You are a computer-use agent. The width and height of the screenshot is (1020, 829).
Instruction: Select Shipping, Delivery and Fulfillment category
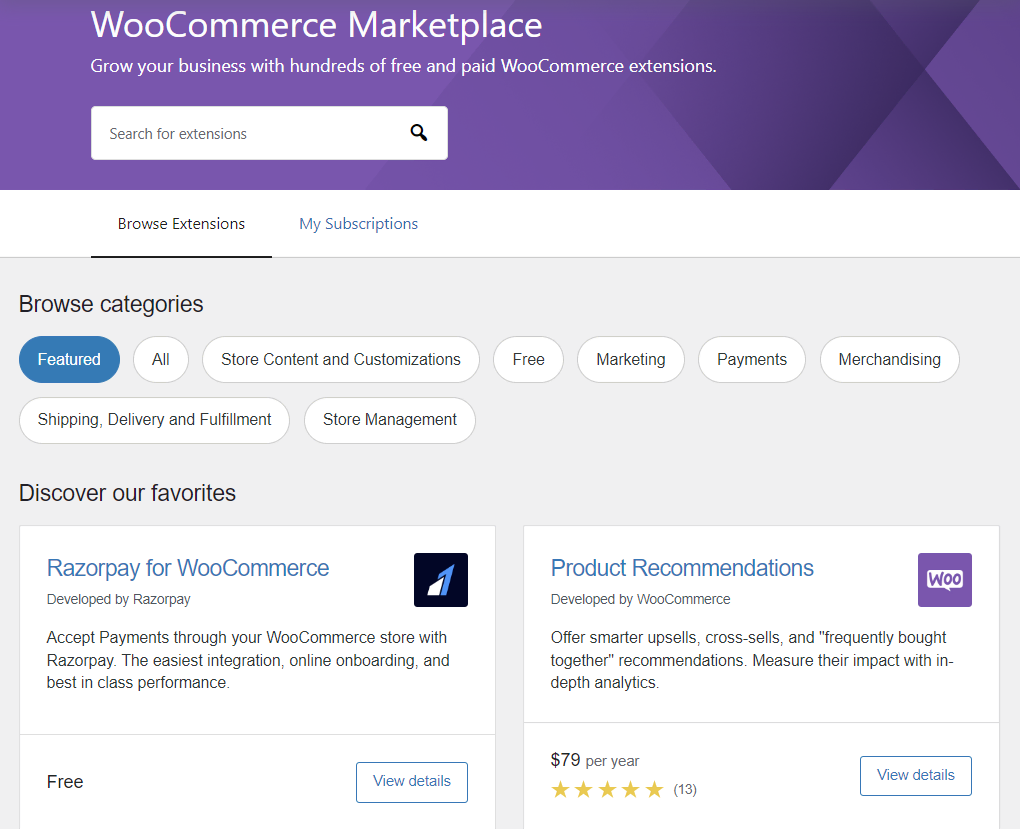click(154, 420)
